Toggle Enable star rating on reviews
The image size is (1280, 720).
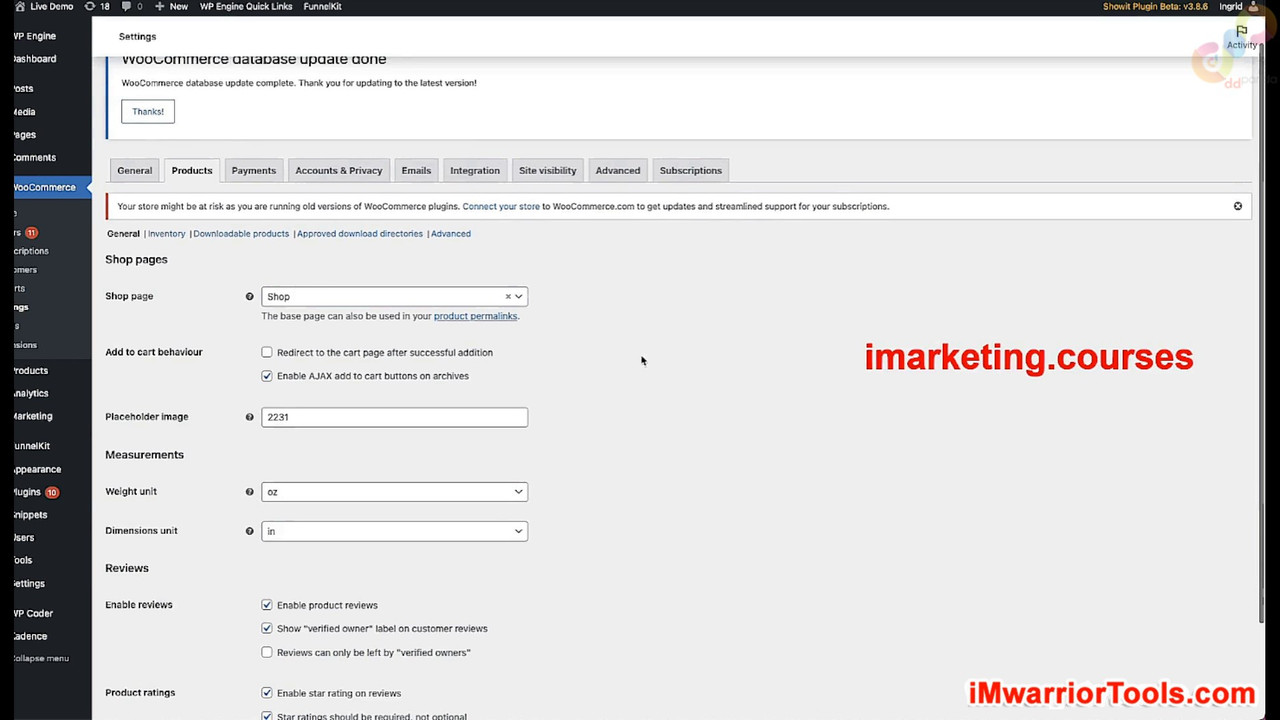pos(267,693)
